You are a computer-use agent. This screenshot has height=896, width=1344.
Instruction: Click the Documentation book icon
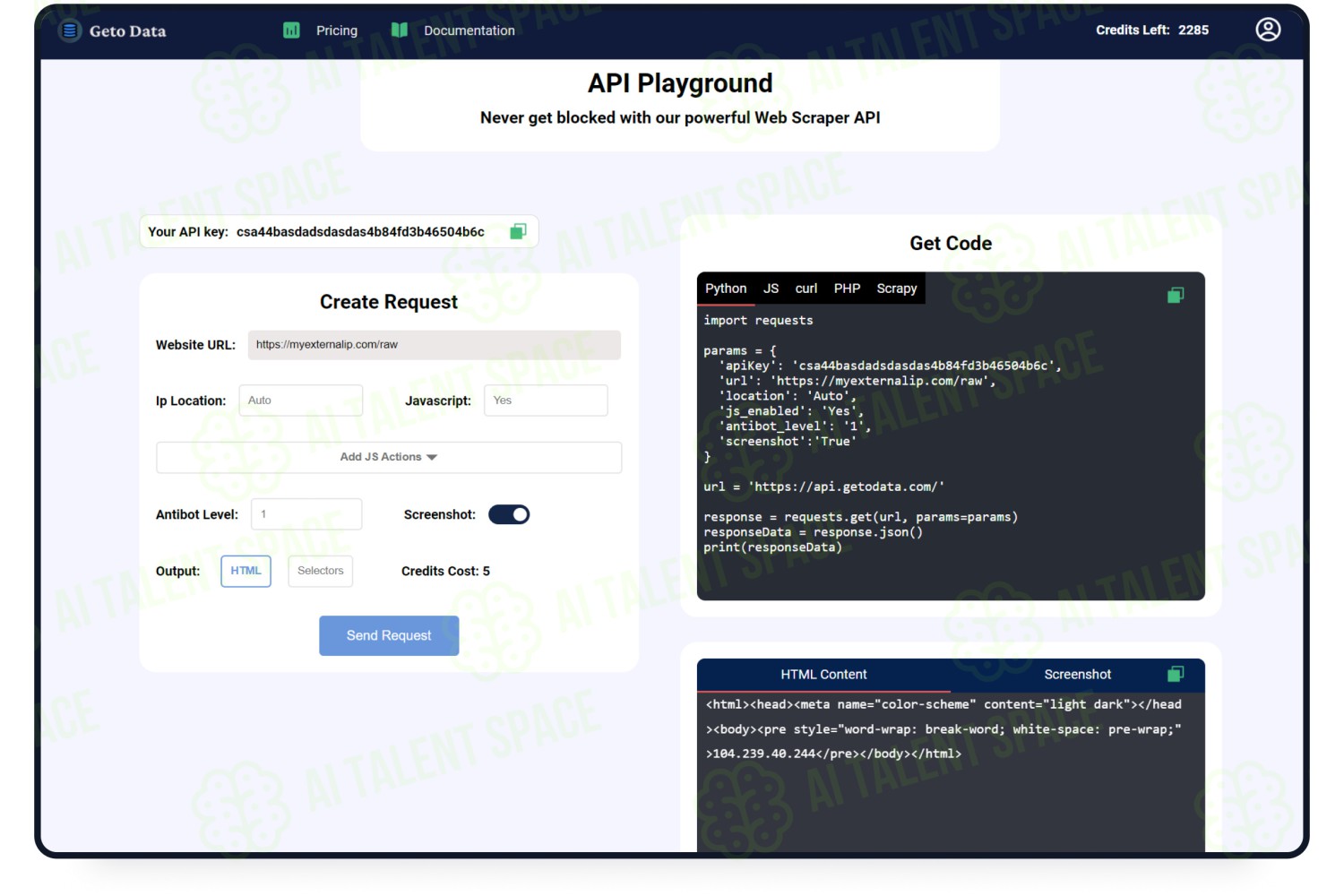point(400,30)
